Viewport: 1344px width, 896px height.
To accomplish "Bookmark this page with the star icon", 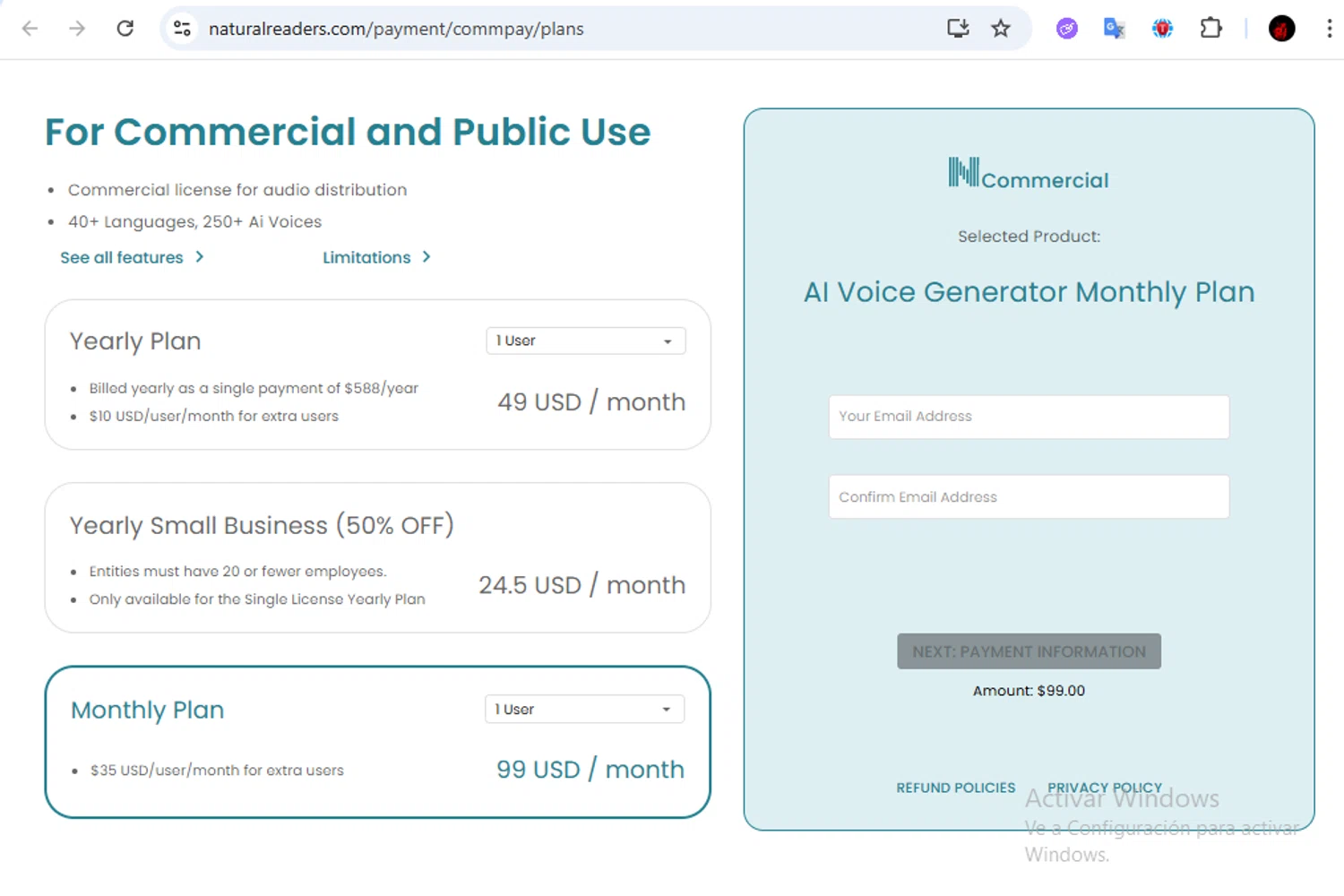I will click(x=1001, y=29).
